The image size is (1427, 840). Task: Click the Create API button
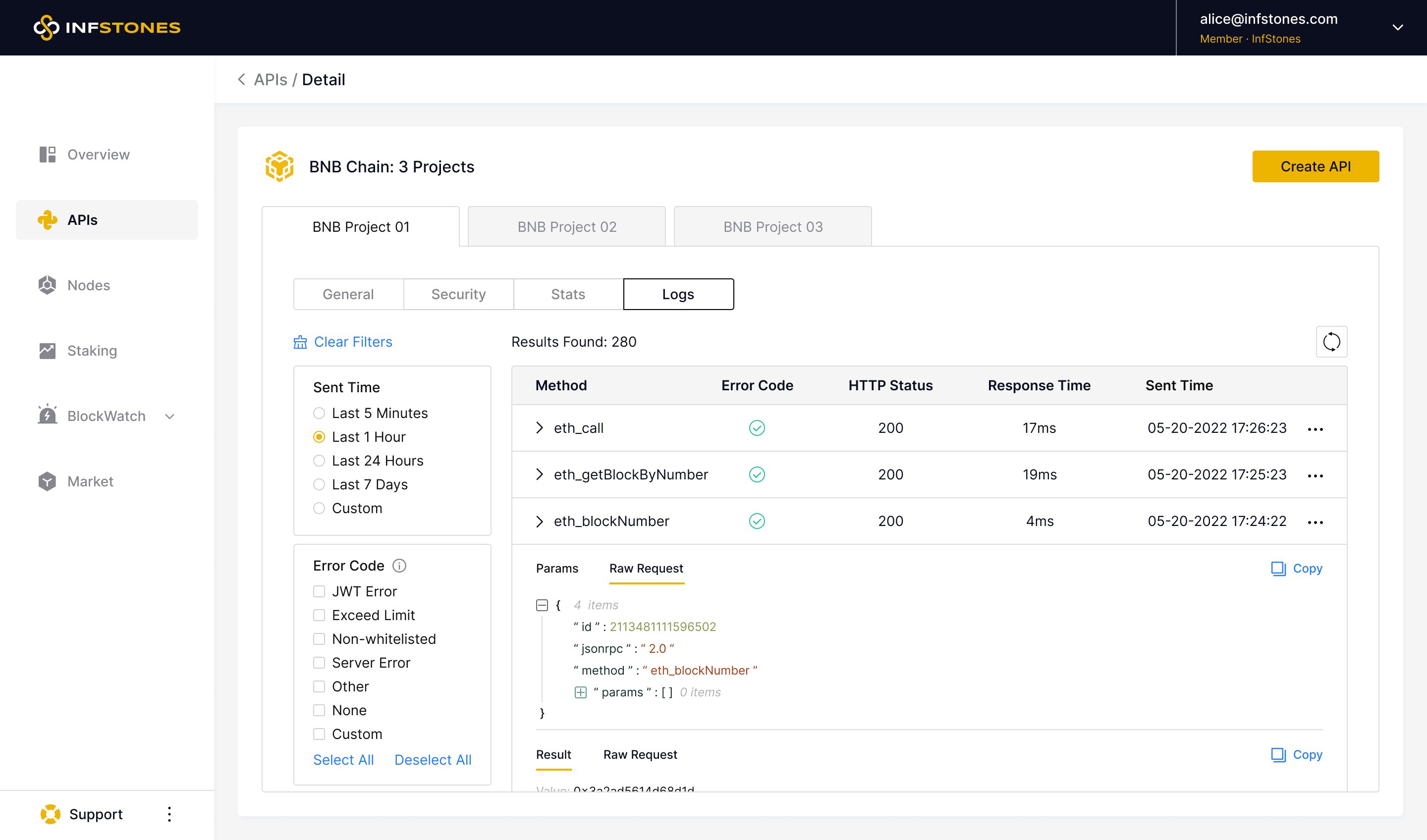coord(1315,166)
